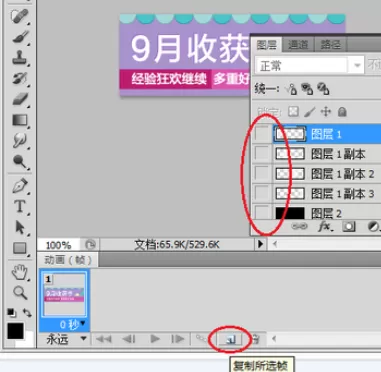Open the black foreground color swatch
The image size is (381, 372).
tap(15, 331)
